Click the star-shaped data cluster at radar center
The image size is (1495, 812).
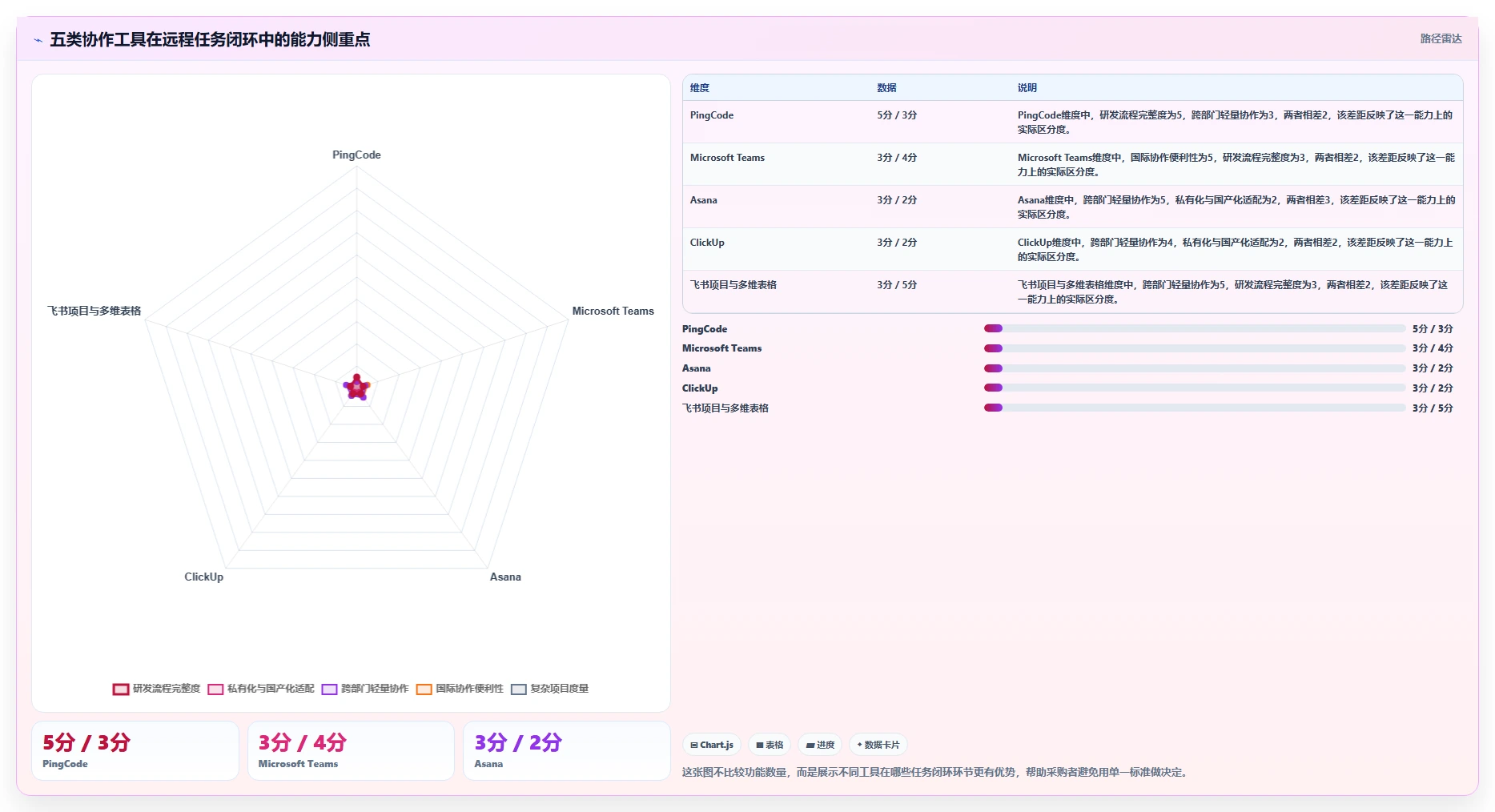pyautogui.click(x=356, y=387)
